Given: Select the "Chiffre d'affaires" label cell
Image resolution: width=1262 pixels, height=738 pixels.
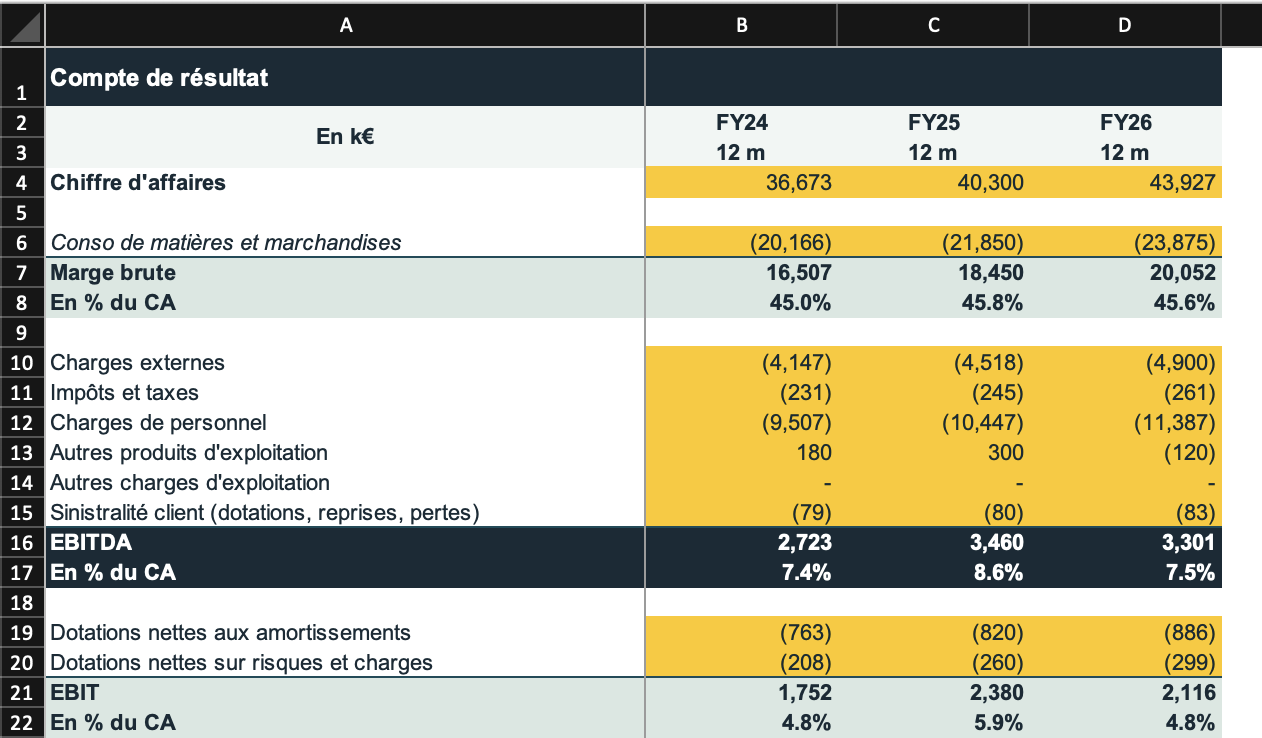Looking at the screenshot, I should 345,183.
